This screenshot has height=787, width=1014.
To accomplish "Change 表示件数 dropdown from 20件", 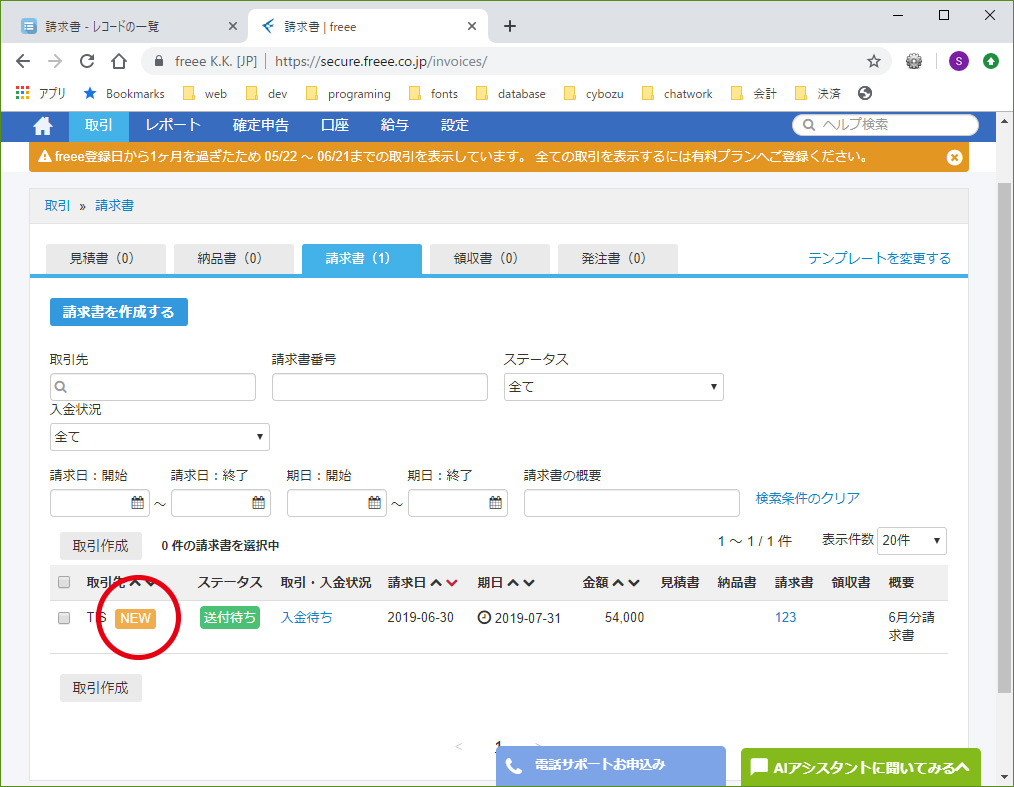I will [x=911, y=541].
